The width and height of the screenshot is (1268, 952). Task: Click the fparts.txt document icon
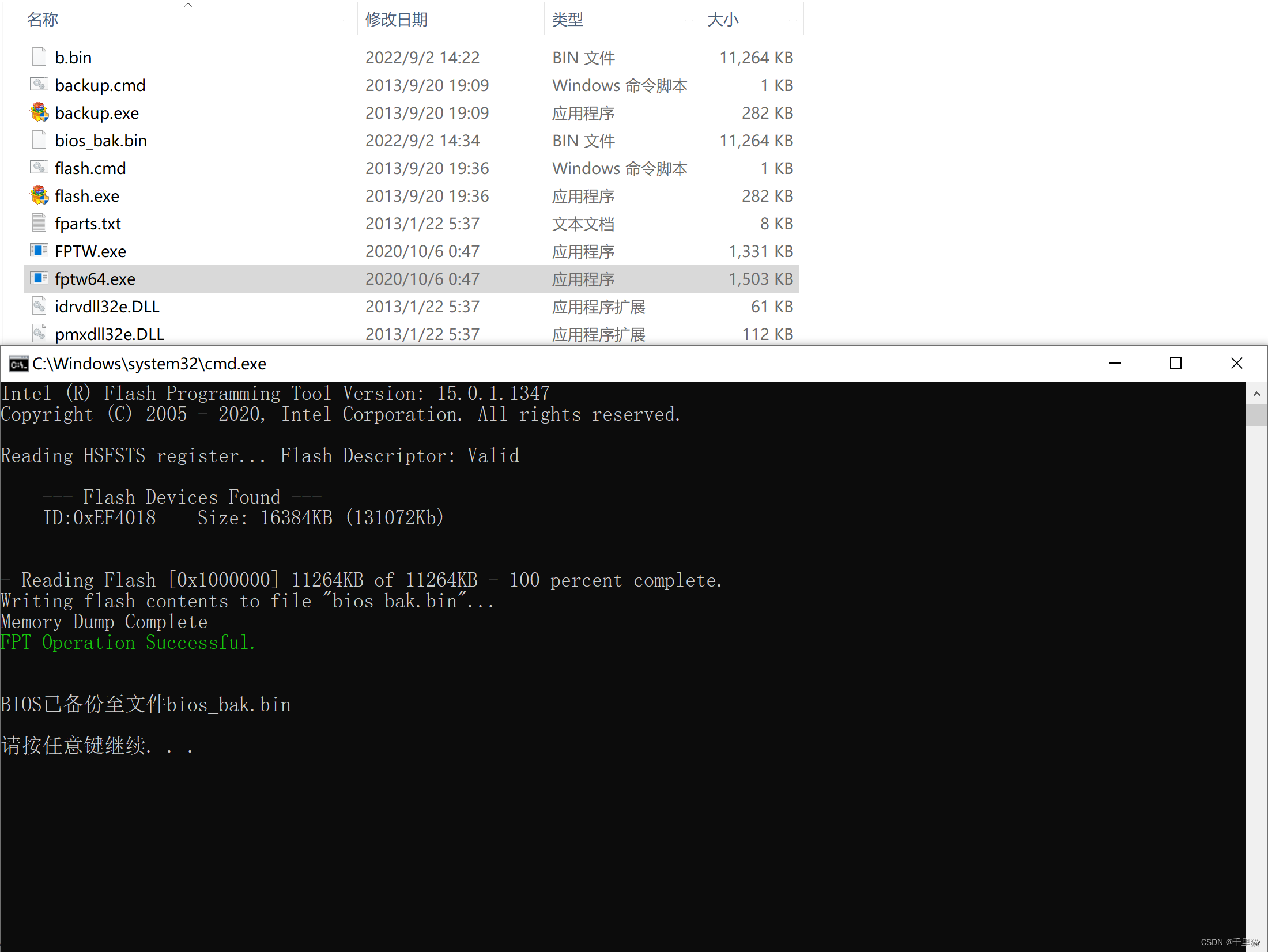[x=39, y=223]
